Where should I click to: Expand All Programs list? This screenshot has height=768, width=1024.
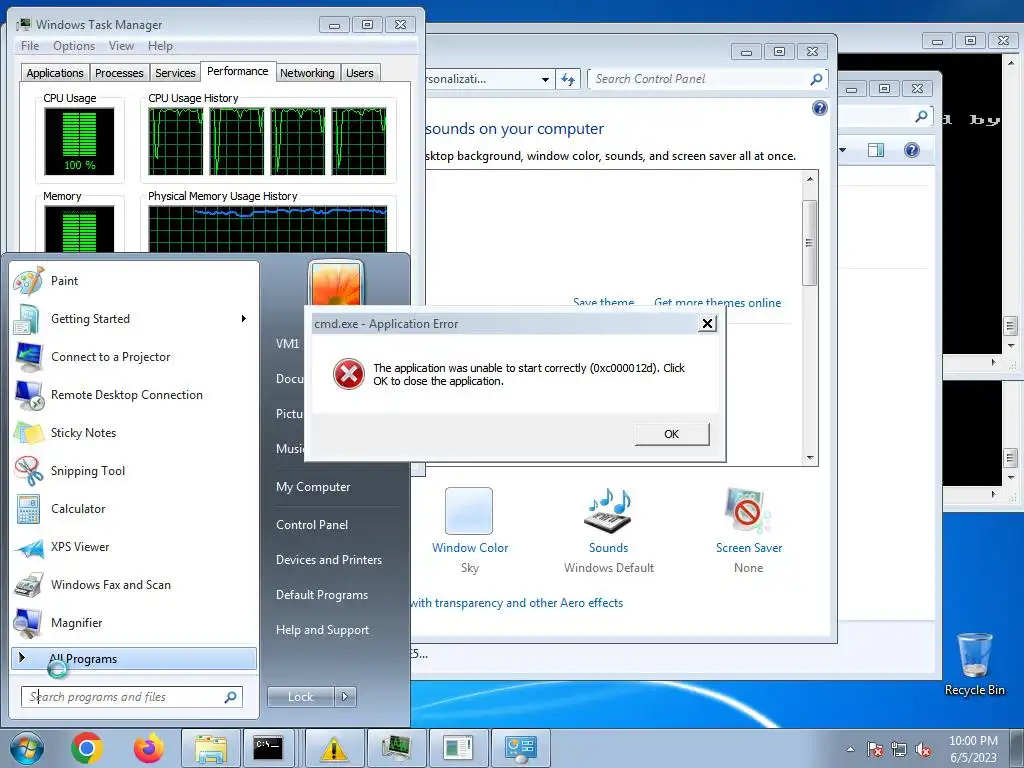click(x=134, y=659)
